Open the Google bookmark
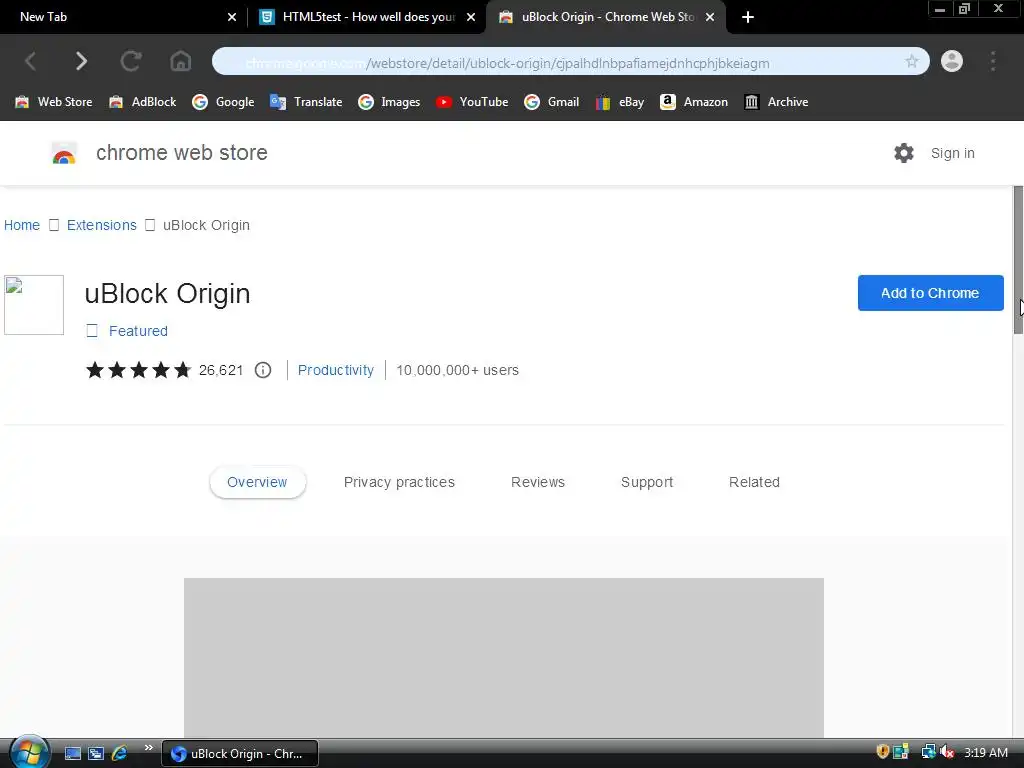The image size is (1024, 768). point(223,102)
